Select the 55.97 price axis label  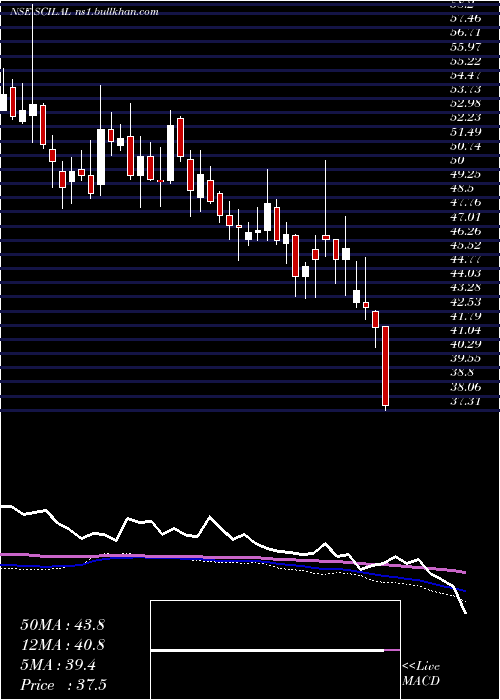pos(467,46)
